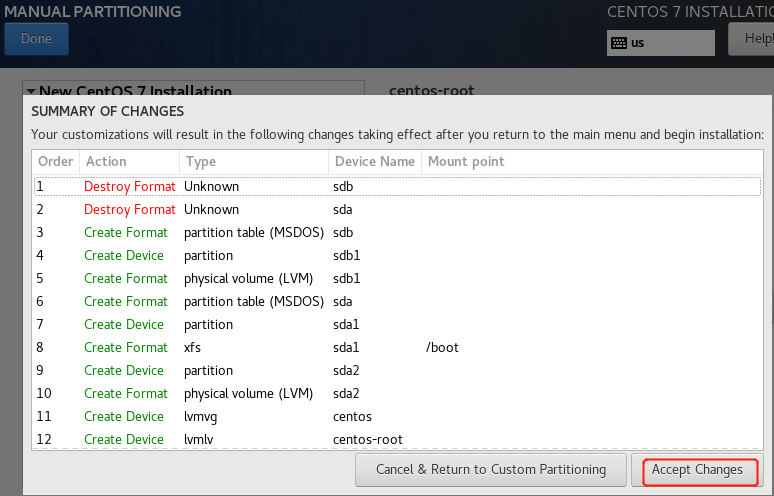Click Device Name column header
This screenshot has height=496, width=774.
pyautogui.click(x=375, y=162)
